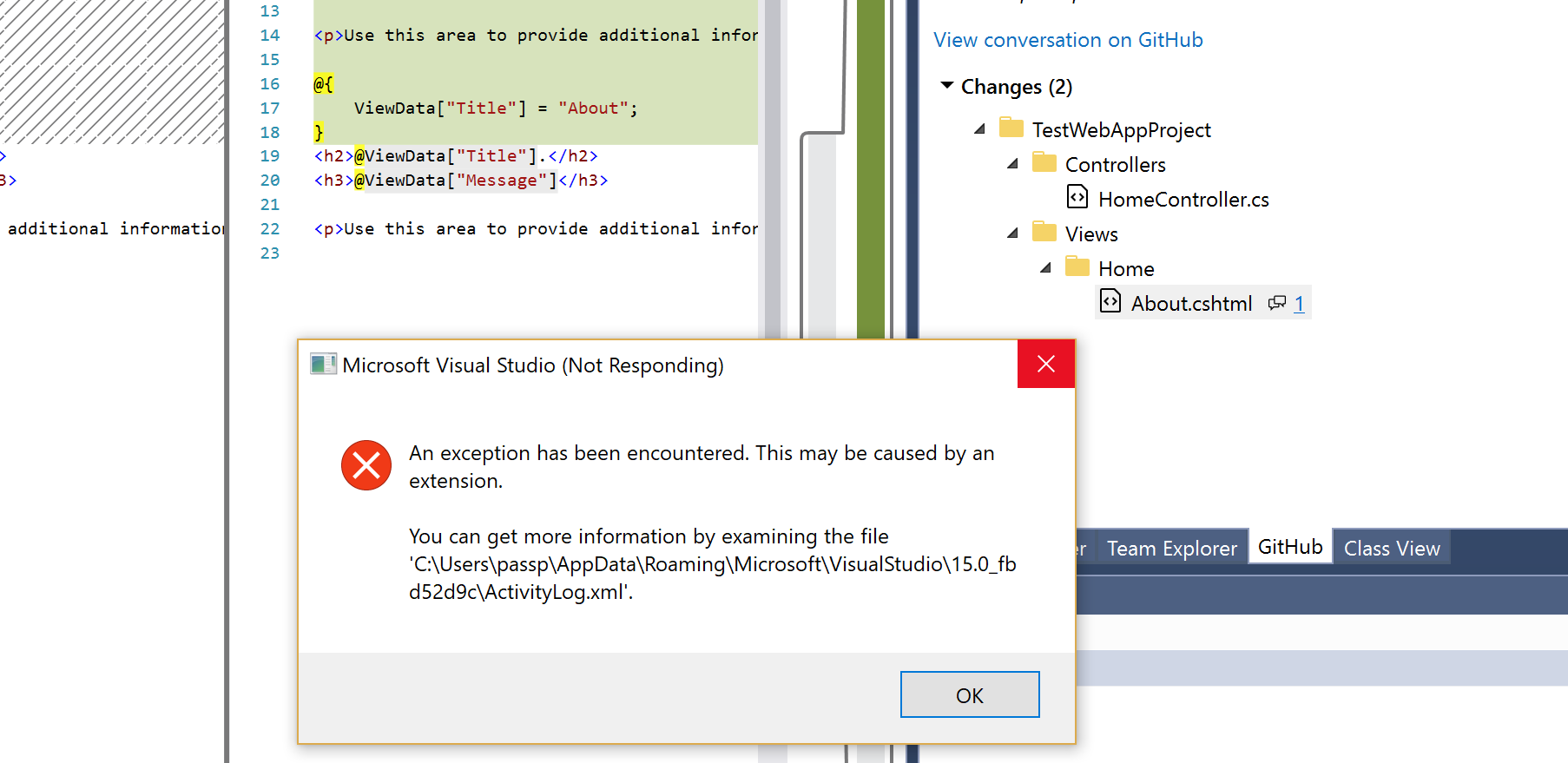Click the Home folder icon
1568x763 pixels.
[1077, 266]
